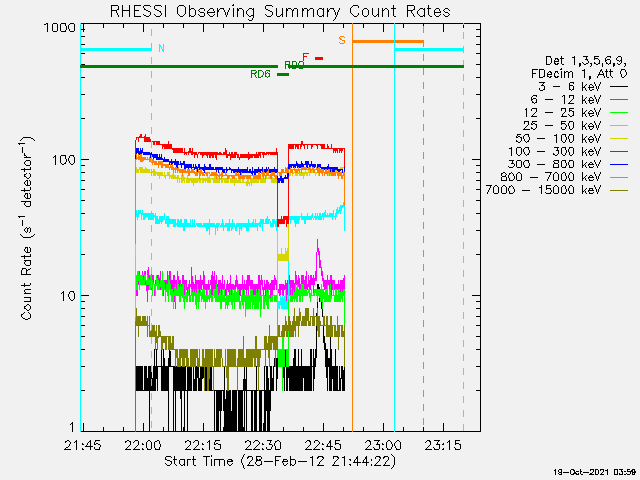This screenshot has height=480, width=640.
Task: Click the '19-Oct-2021 03:59' timestamp
Action: [595, 472]
